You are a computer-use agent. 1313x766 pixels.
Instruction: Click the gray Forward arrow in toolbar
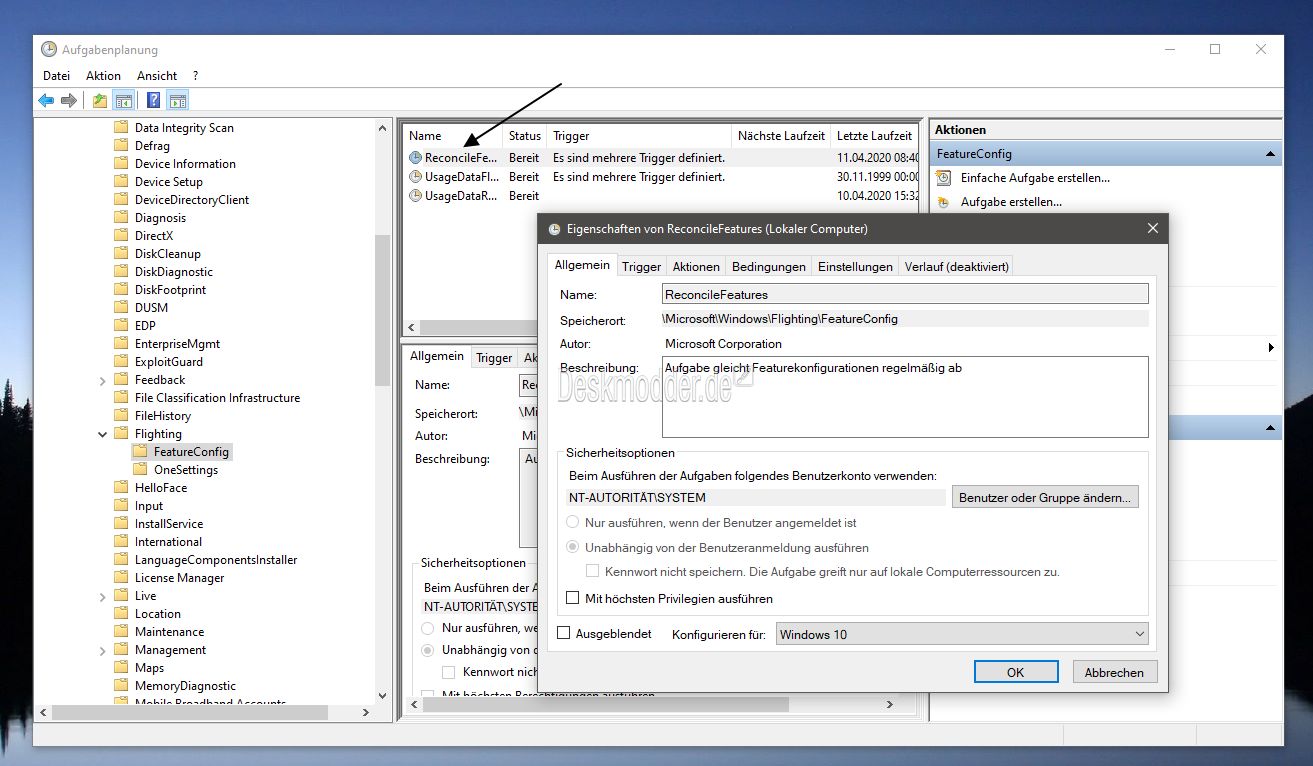(69, 101)
